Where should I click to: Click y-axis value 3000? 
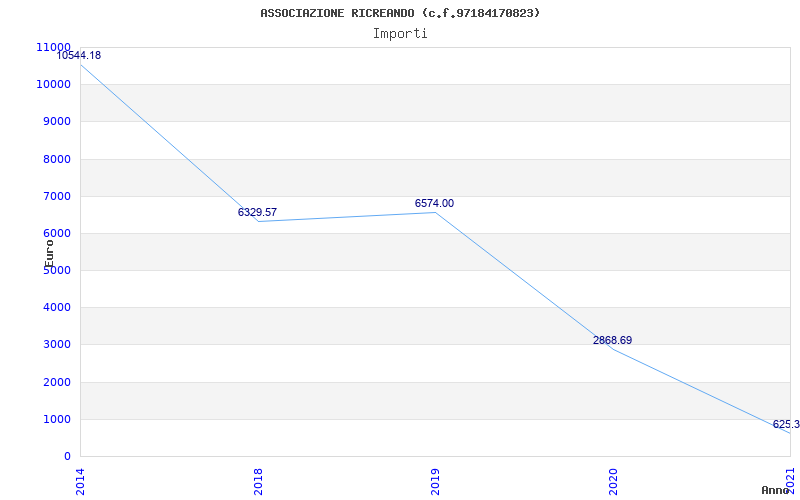(56, 344)
